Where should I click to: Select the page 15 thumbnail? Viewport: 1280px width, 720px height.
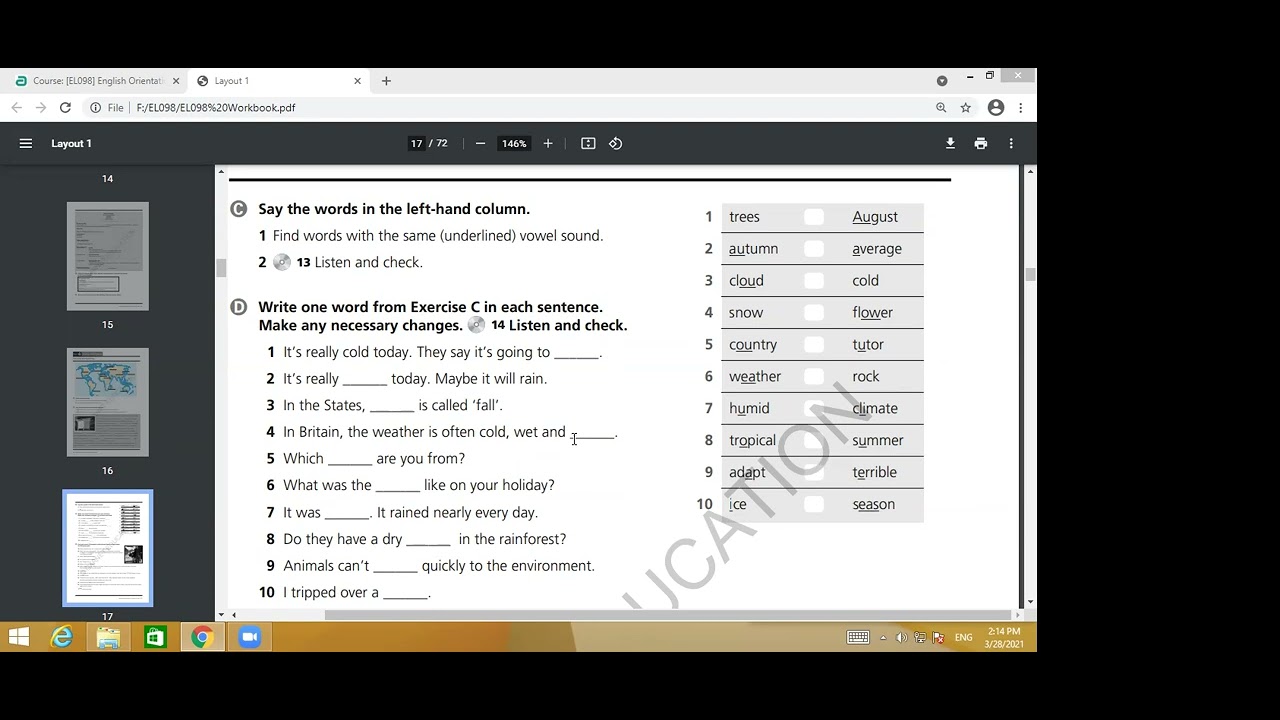click(107, 256)
